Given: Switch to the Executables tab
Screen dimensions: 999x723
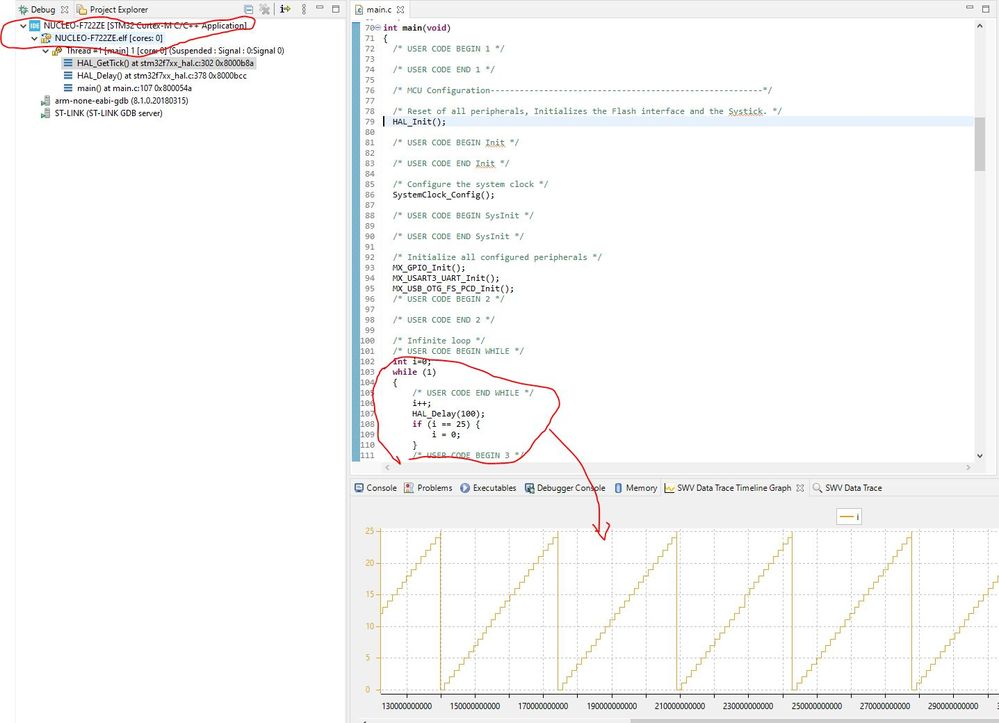Looking at the screenshot, I should tap(488, 488).
